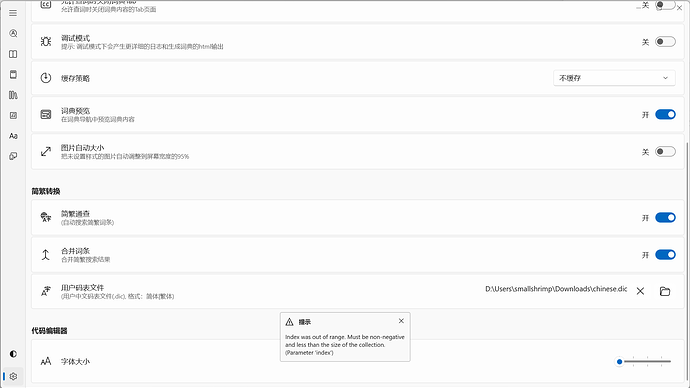
Task: Open the Aa font sidebar icon
Action: [13, 136]
